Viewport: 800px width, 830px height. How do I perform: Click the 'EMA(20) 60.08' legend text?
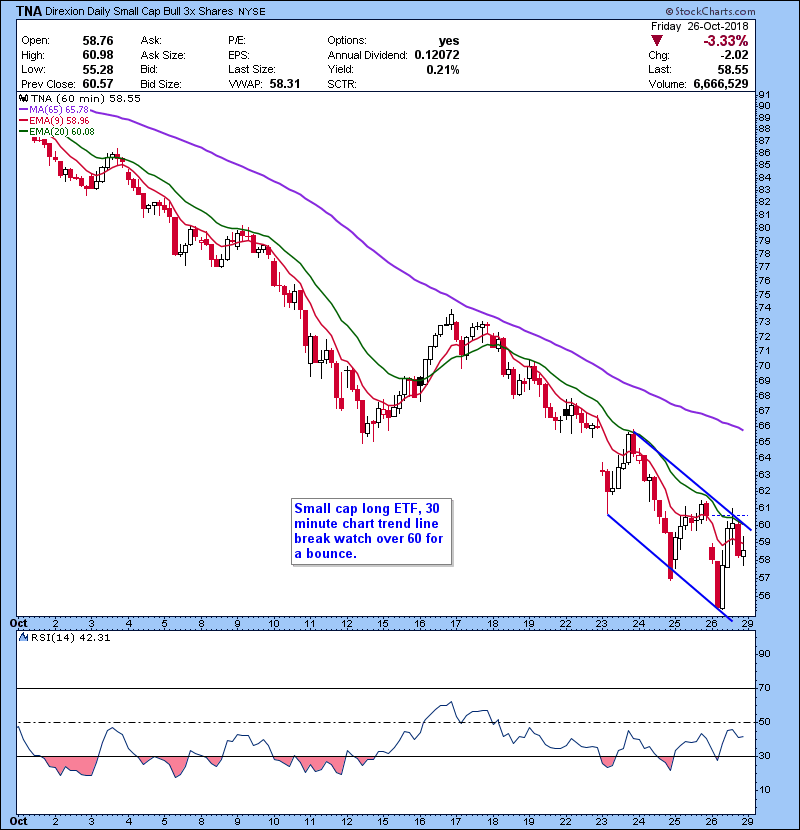pyautogui.click(x=62, y=131)
